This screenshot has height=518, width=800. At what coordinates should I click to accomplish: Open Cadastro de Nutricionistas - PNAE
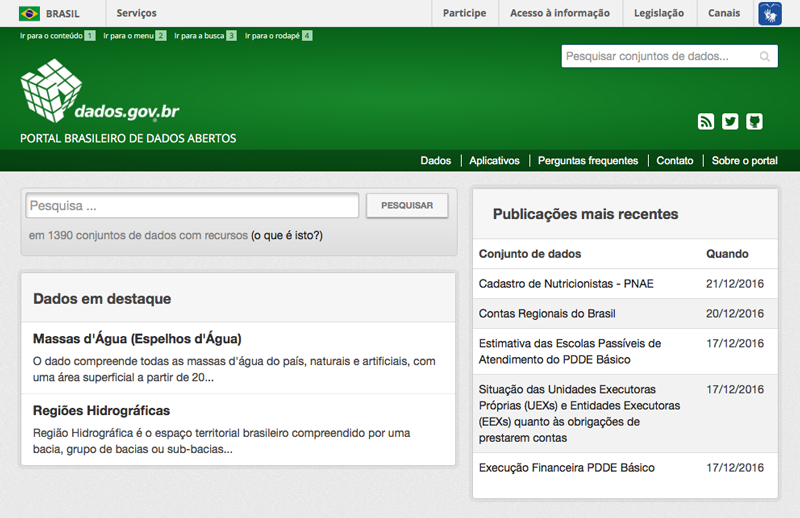coord(566,284)
